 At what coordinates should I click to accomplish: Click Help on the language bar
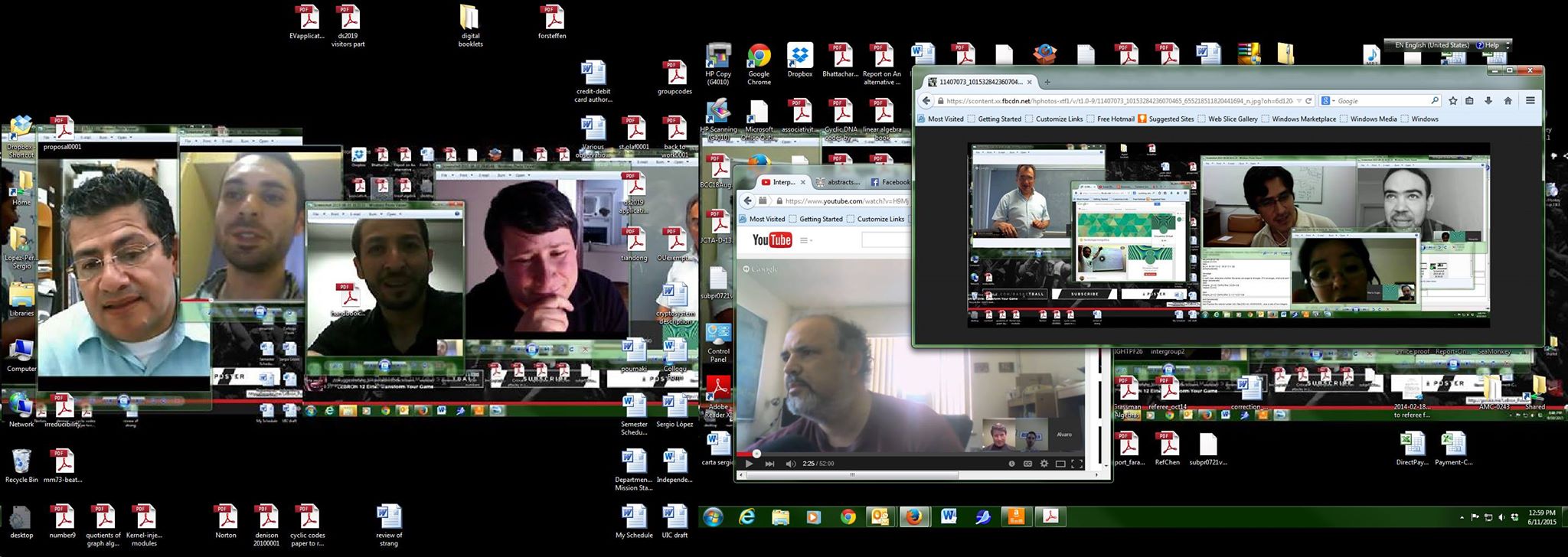click(1487, 45)
